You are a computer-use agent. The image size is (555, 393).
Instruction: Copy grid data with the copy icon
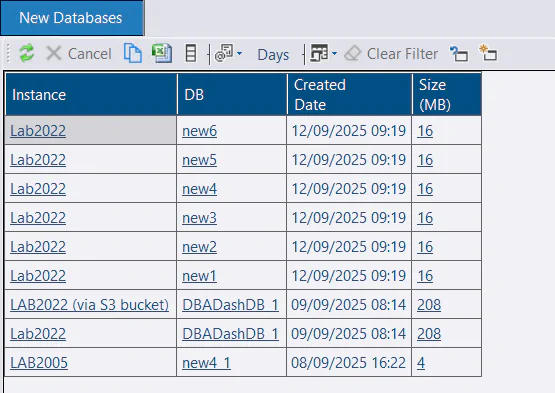tap(133, 54)
